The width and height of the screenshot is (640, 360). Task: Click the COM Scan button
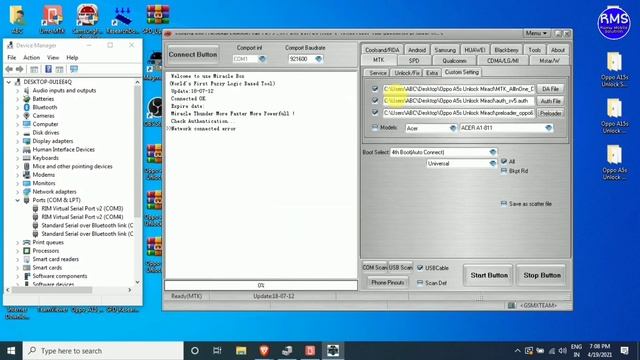[375, 268]
